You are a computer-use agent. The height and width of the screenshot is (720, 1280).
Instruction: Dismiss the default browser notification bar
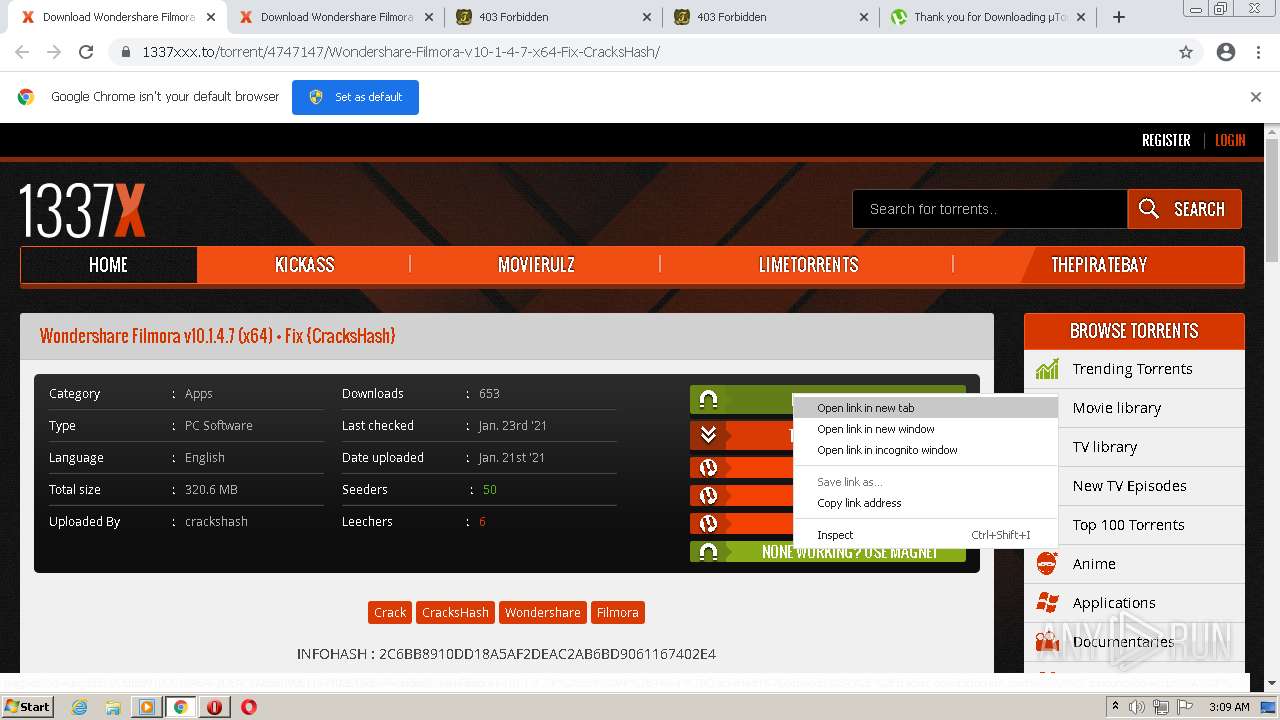pyautogui.click(x=1256, y=97)
